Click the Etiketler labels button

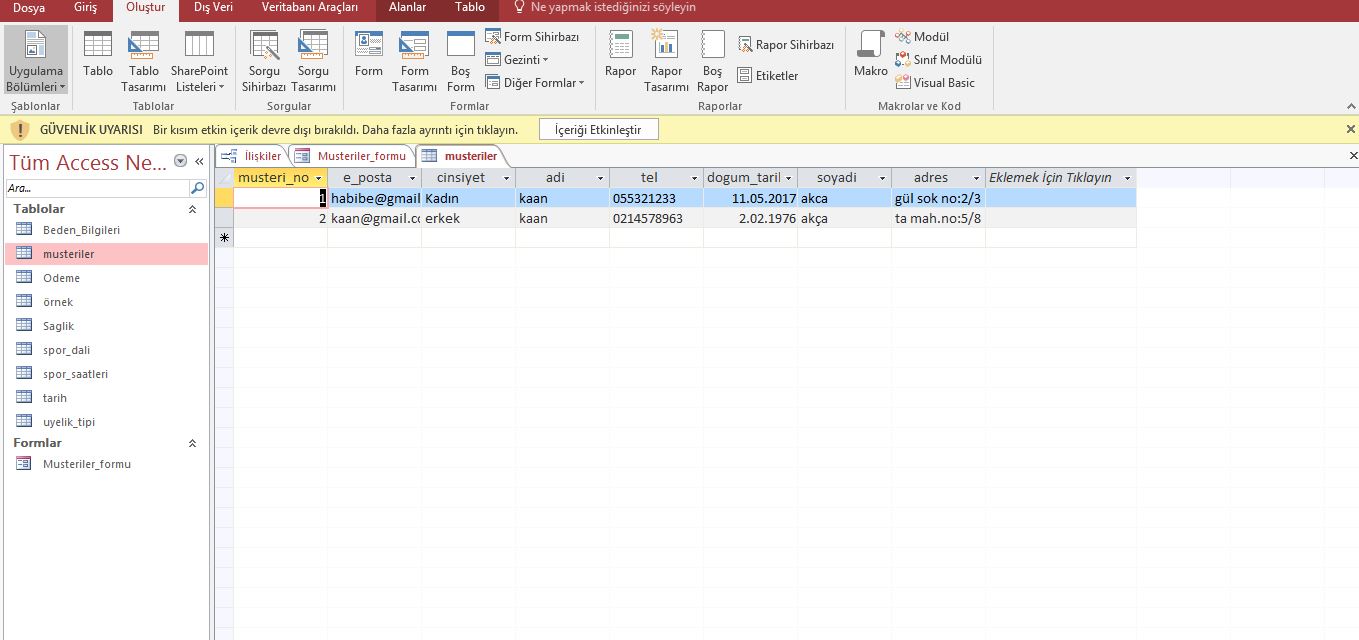click(x=768, y=76)
